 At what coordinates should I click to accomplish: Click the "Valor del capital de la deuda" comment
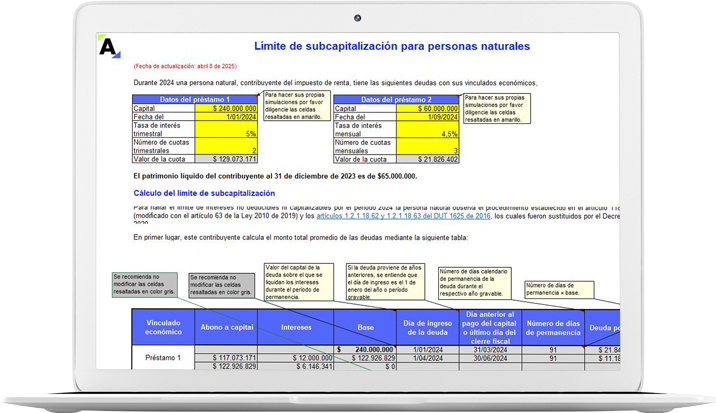tap(299, 281)
